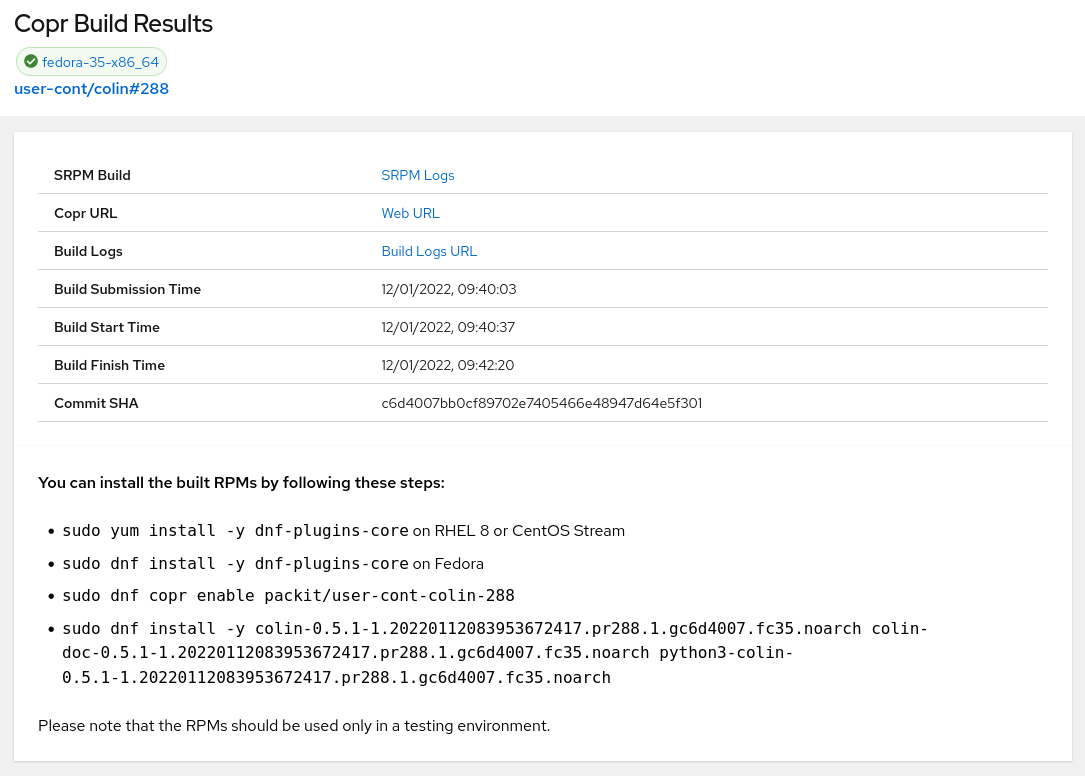The image size is (1085, 776).
Task: Click the Copr URL row label
Action: point(85,213)
